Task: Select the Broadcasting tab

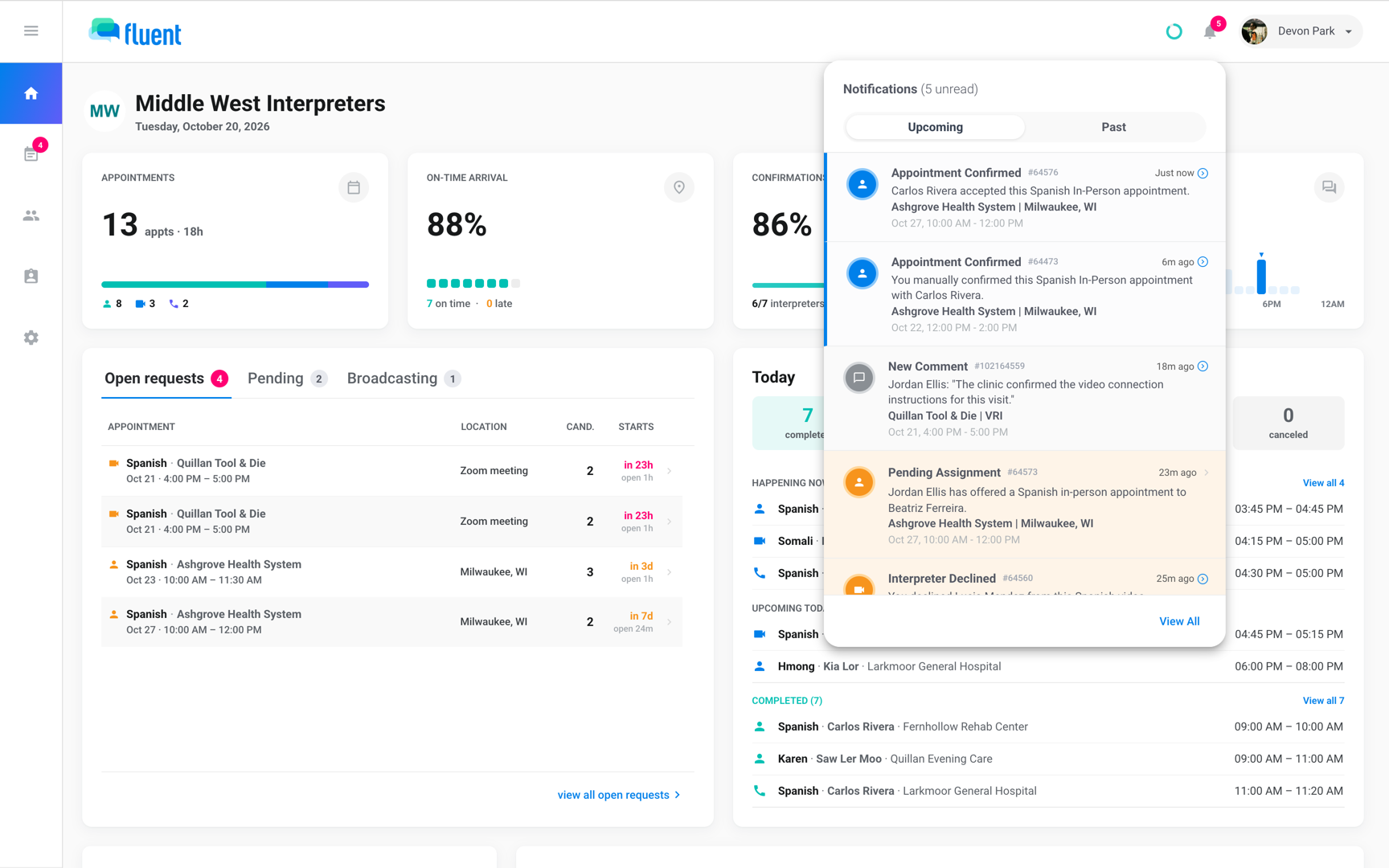Action: [404, 379]
